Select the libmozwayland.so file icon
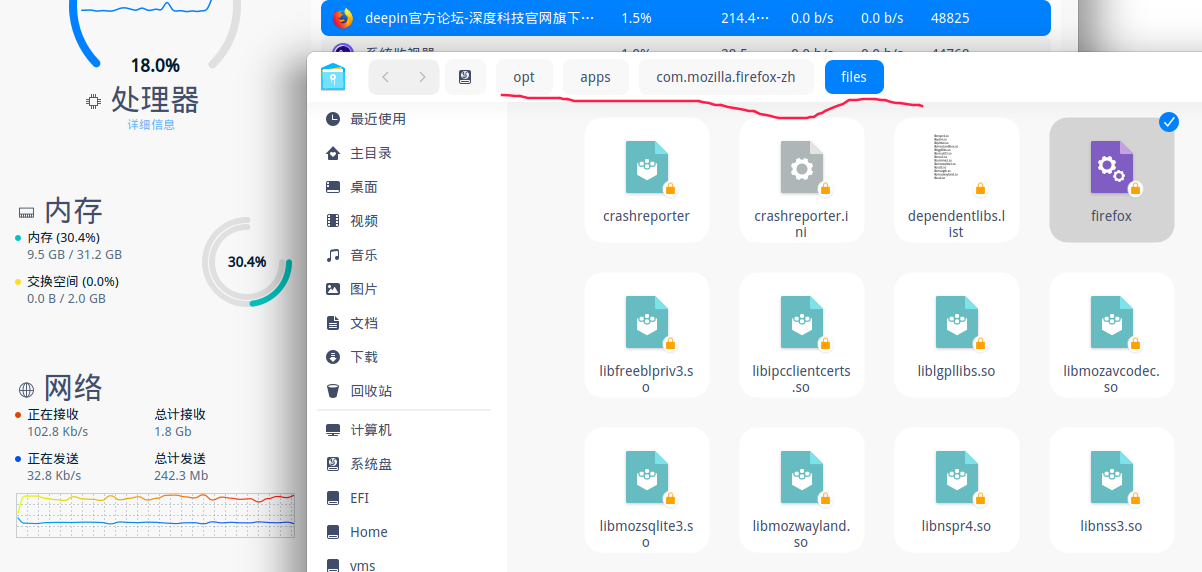1202x572 pixels. (x=801, y=477)
